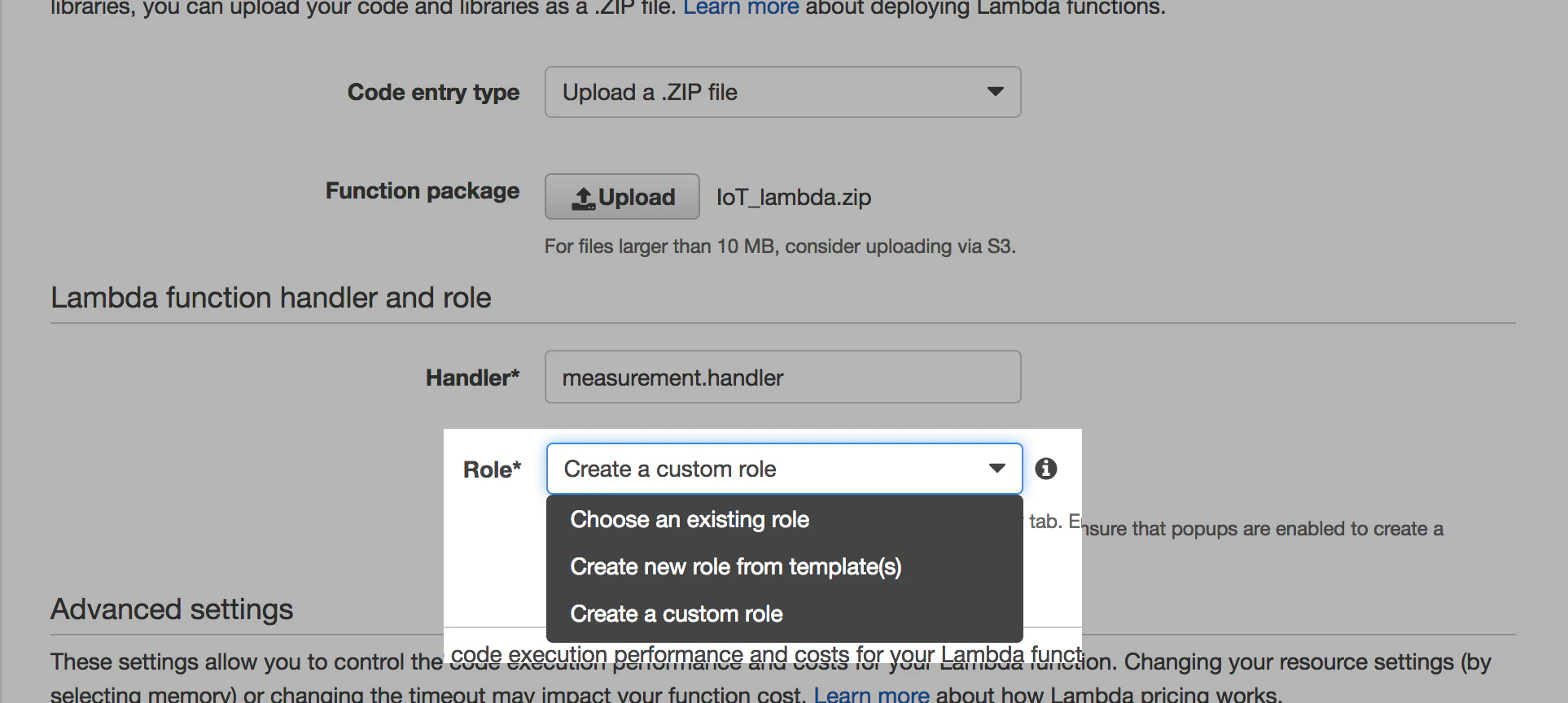Screen dimensions: 1568x703
Task: Open the 'Upload a .ZIP file' select box
Action: pos(782,92)
